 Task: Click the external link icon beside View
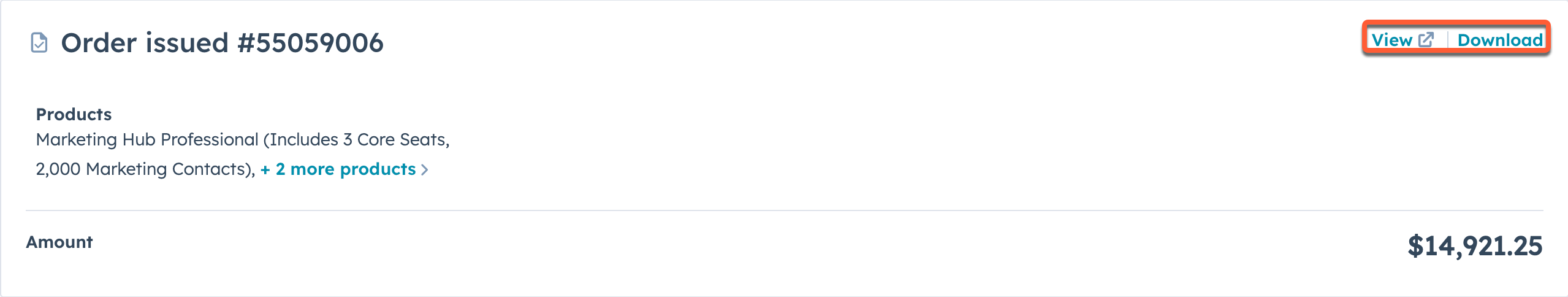pyautogui.click(x=1426, y=40)
